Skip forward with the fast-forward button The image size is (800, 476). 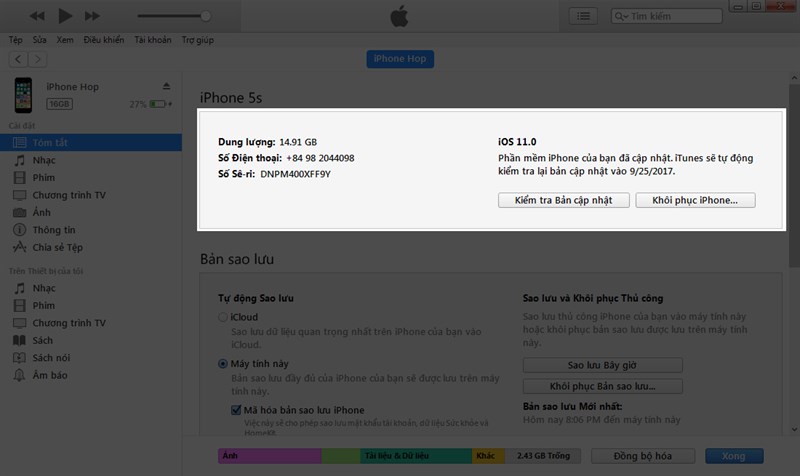coord(92,16)
